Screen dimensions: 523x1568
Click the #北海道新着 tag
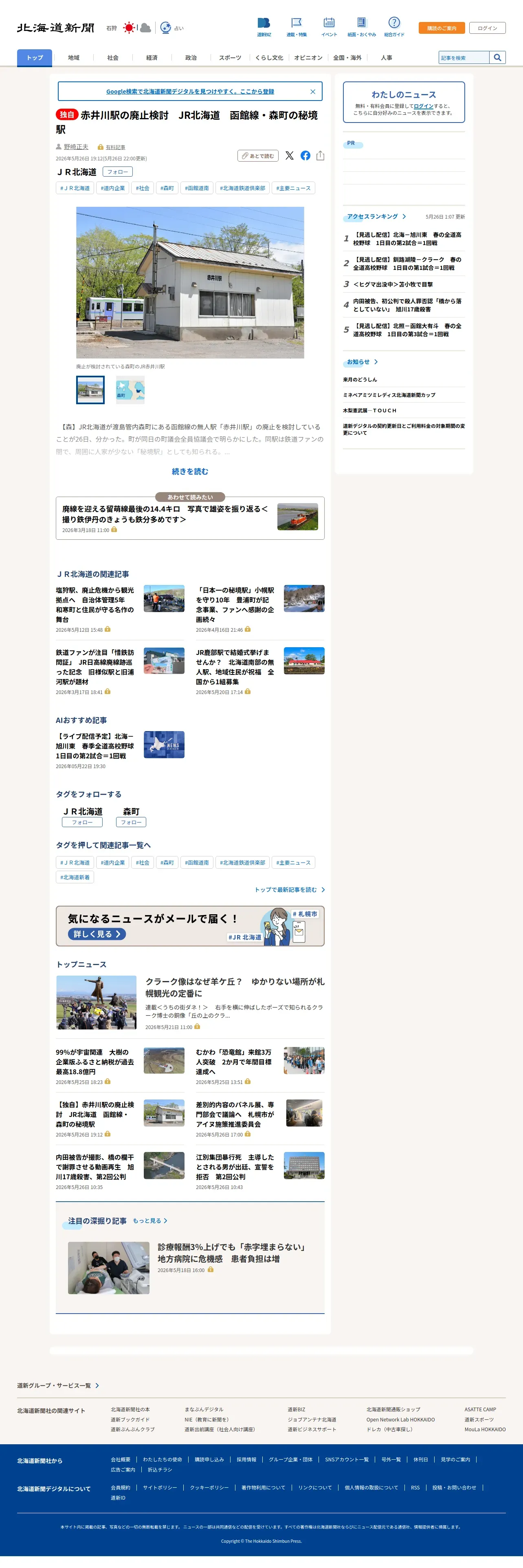(x=75, y=877)
